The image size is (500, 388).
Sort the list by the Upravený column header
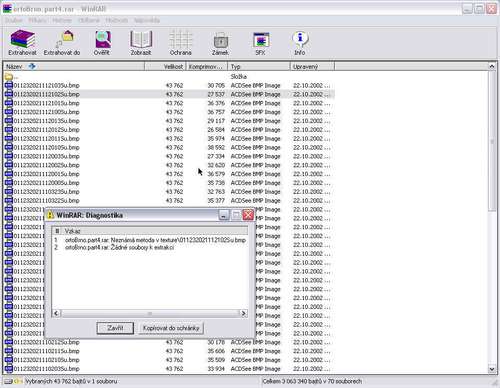coord(312,67)
